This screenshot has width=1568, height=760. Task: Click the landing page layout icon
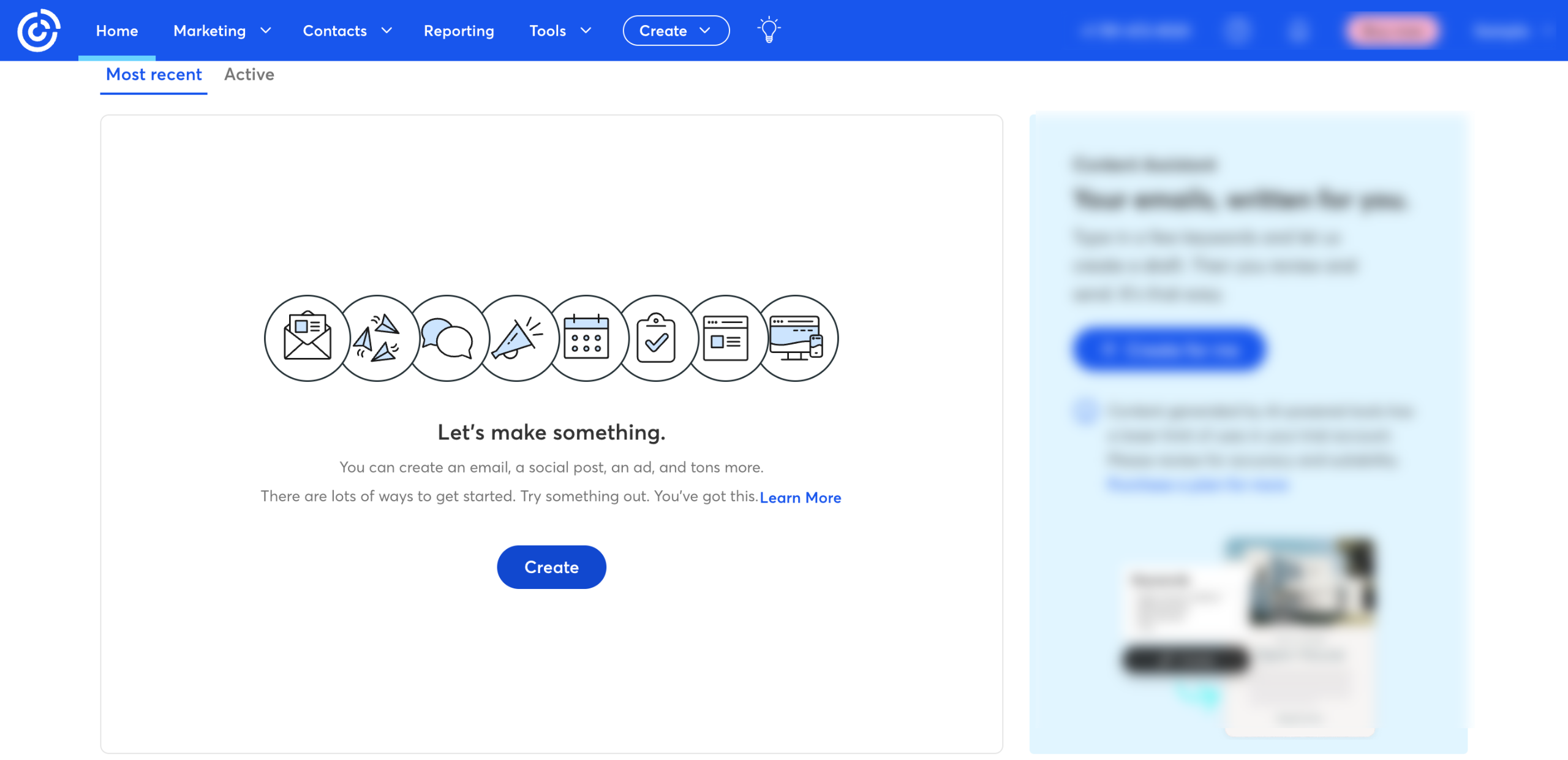tap(726, 338)
